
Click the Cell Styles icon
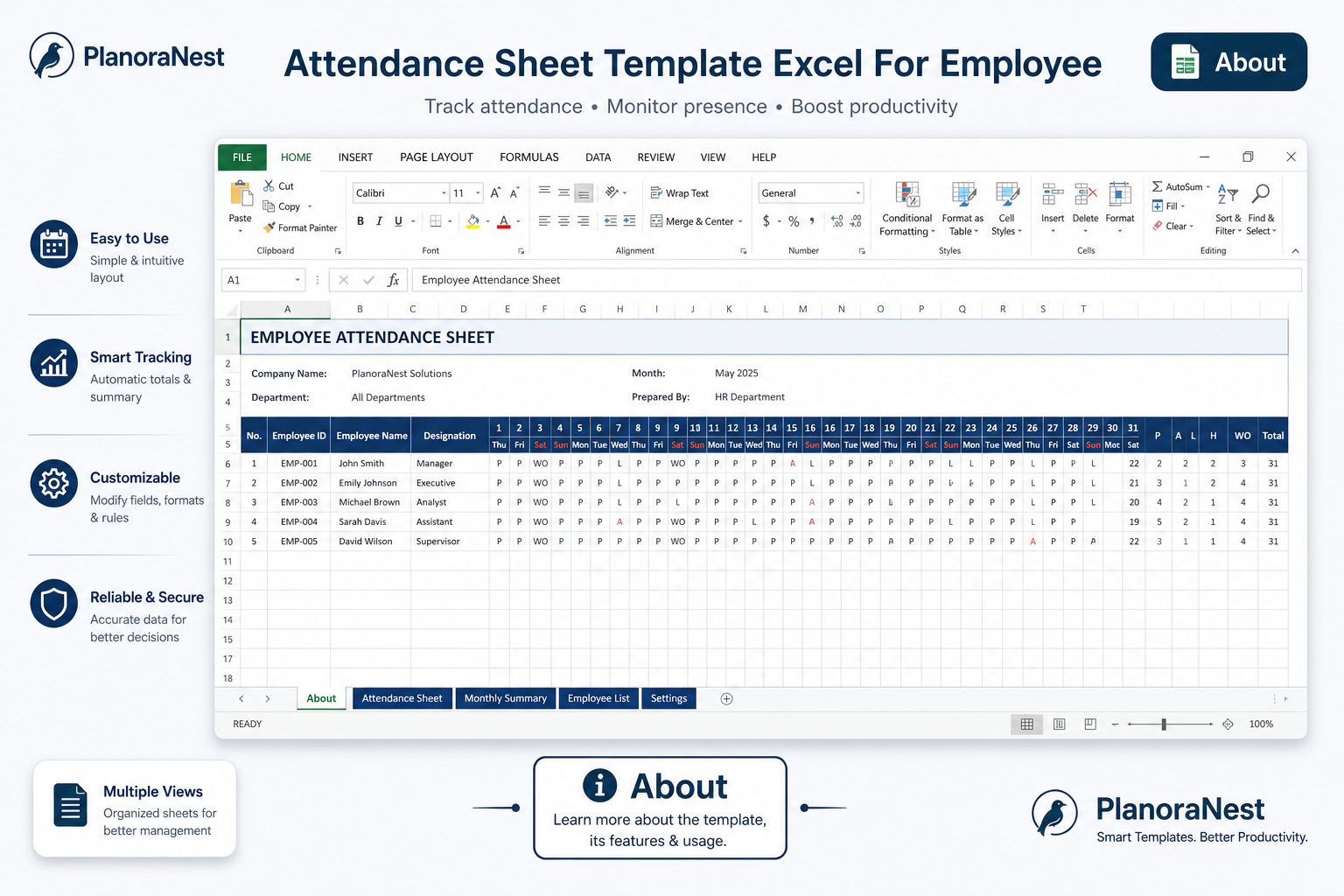pos(1007,194)
